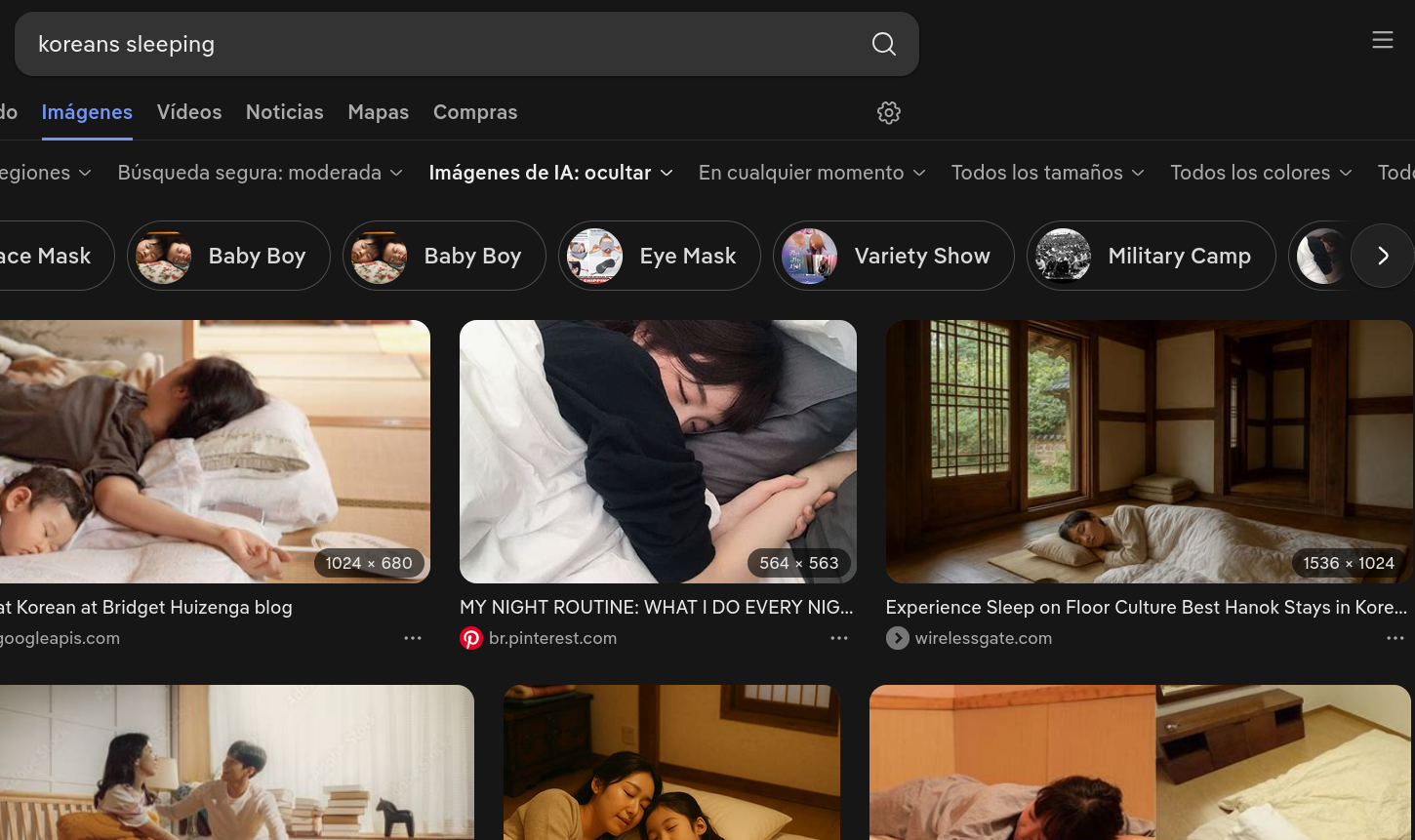
Task: Switch to the Imágenes tab
Action: (x=87, y=112)
